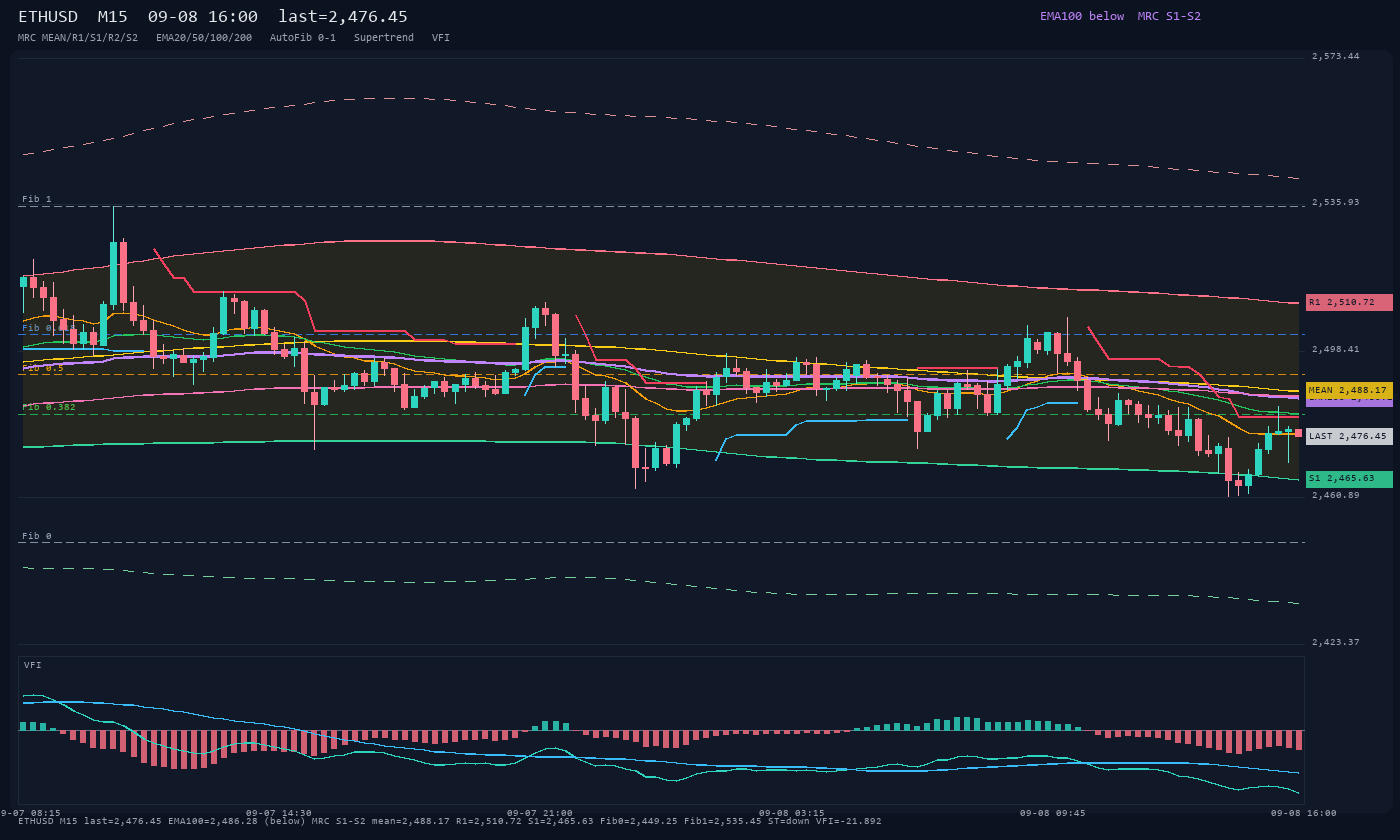
Task: Click VFI=-21.892 in the bottom status line
Action: (851, 821)
